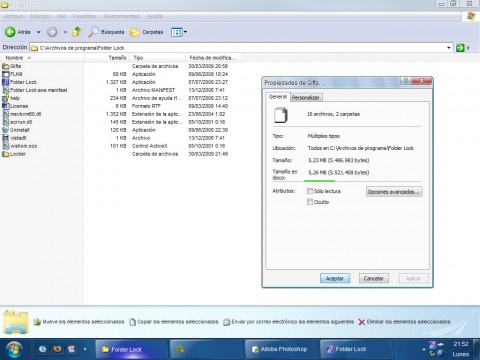Click Eliminar los elementos seleccionados
Image resolution: width=480 pixels, height=360 pixels.
404,322
